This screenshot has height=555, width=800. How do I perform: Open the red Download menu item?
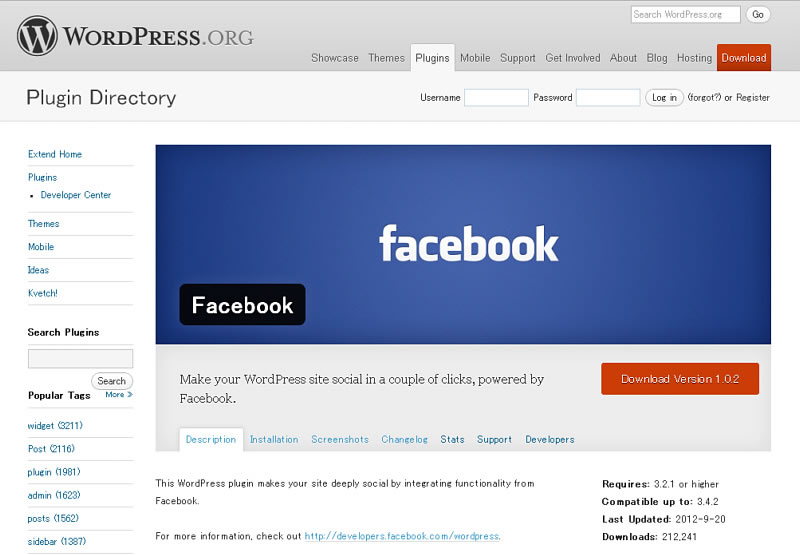[x=743, y=58]
